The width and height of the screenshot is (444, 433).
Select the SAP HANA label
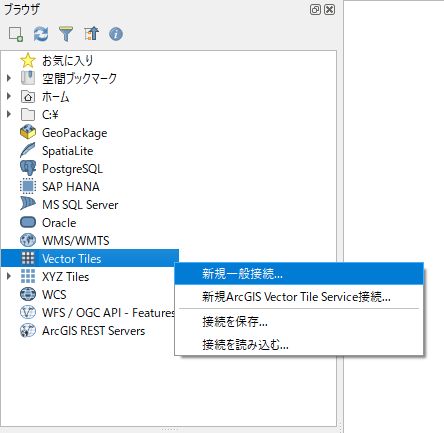tap(71, 187)
